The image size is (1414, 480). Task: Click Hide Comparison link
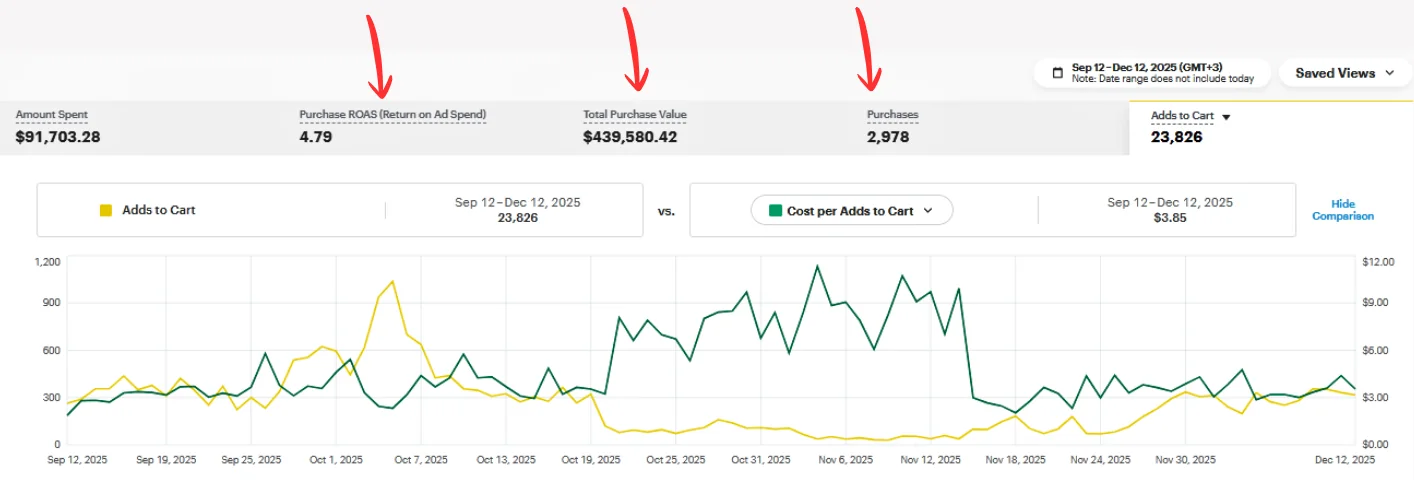click(1343, 210)
